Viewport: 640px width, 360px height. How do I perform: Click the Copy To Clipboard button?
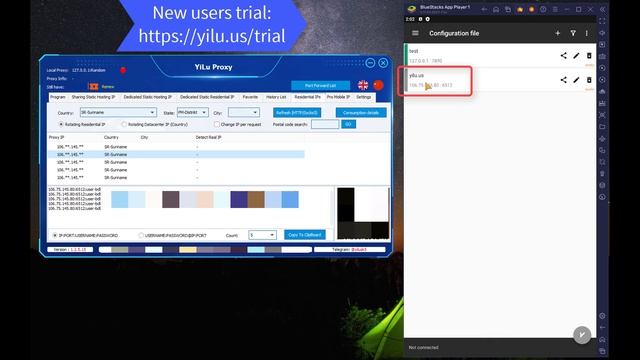click(304, 235)
